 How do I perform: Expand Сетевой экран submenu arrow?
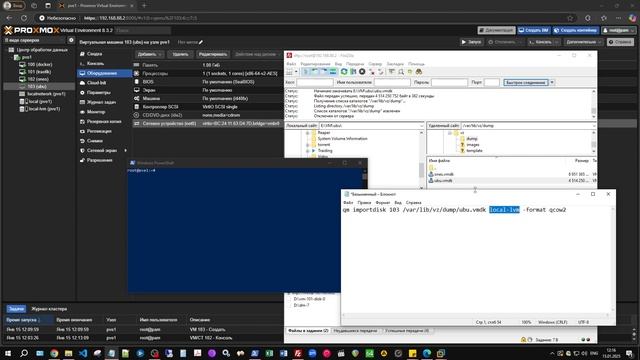point(126,151)
